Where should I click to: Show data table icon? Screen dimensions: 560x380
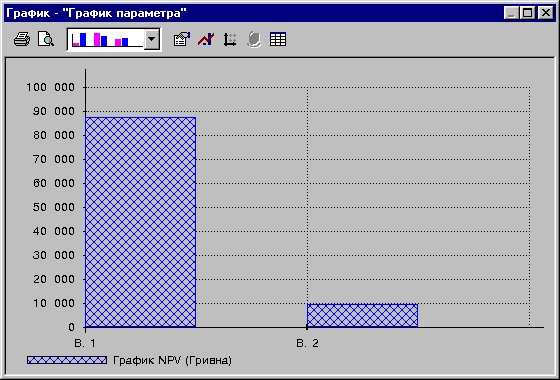tap(278, 39)
